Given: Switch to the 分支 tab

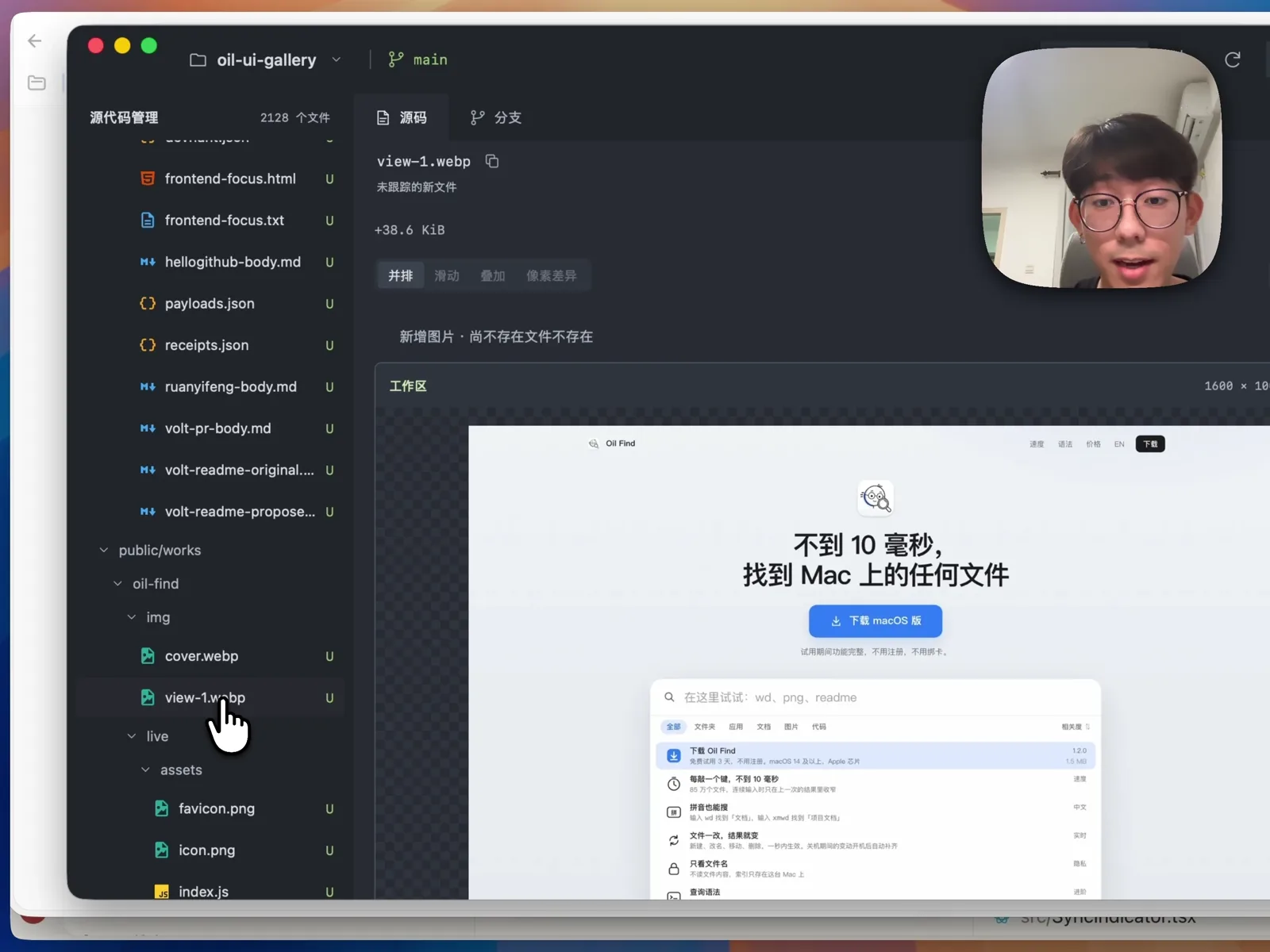Looking at the screenshot, I should (x=495, y=117).
